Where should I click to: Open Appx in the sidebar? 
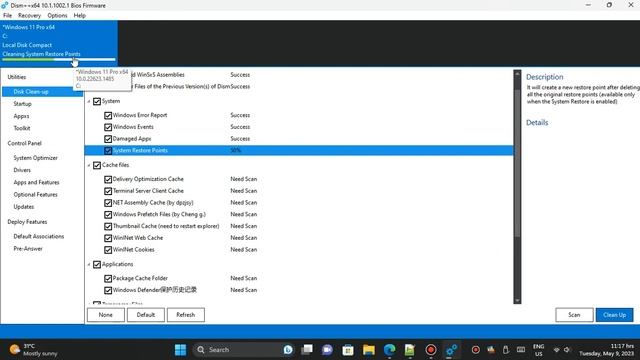click(21, 116)
